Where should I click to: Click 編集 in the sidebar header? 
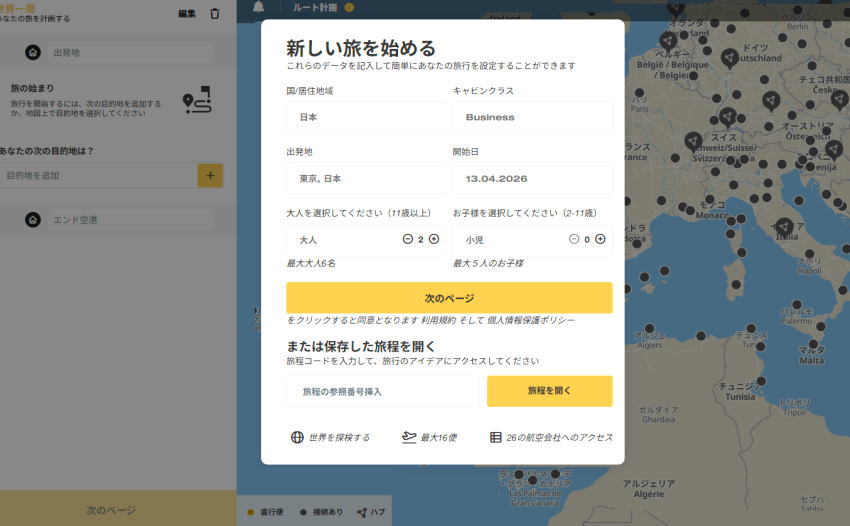pos(187,13)
